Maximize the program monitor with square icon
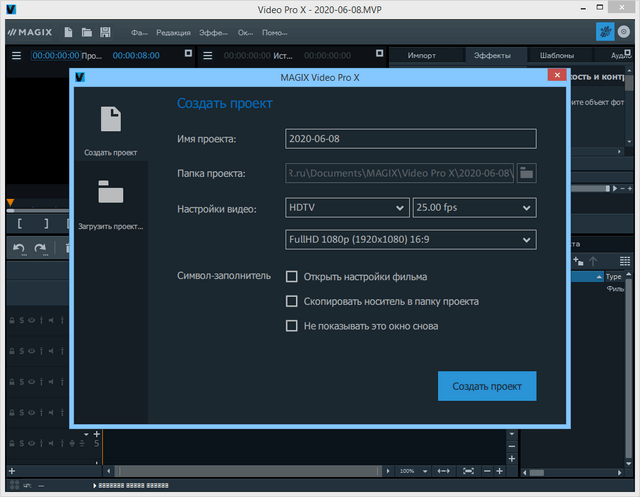 188,53
